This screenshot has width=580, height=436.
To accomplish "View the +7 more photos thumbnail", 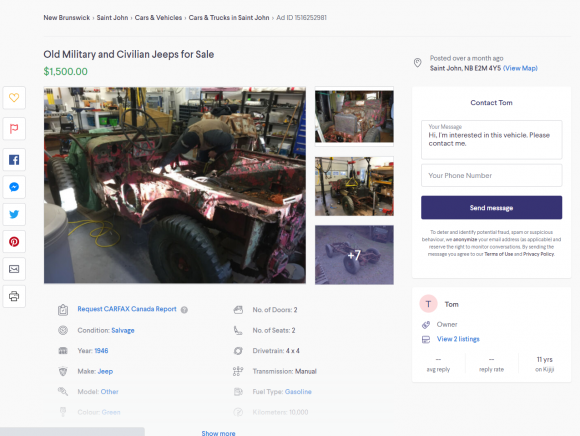I will pos(354,255).
